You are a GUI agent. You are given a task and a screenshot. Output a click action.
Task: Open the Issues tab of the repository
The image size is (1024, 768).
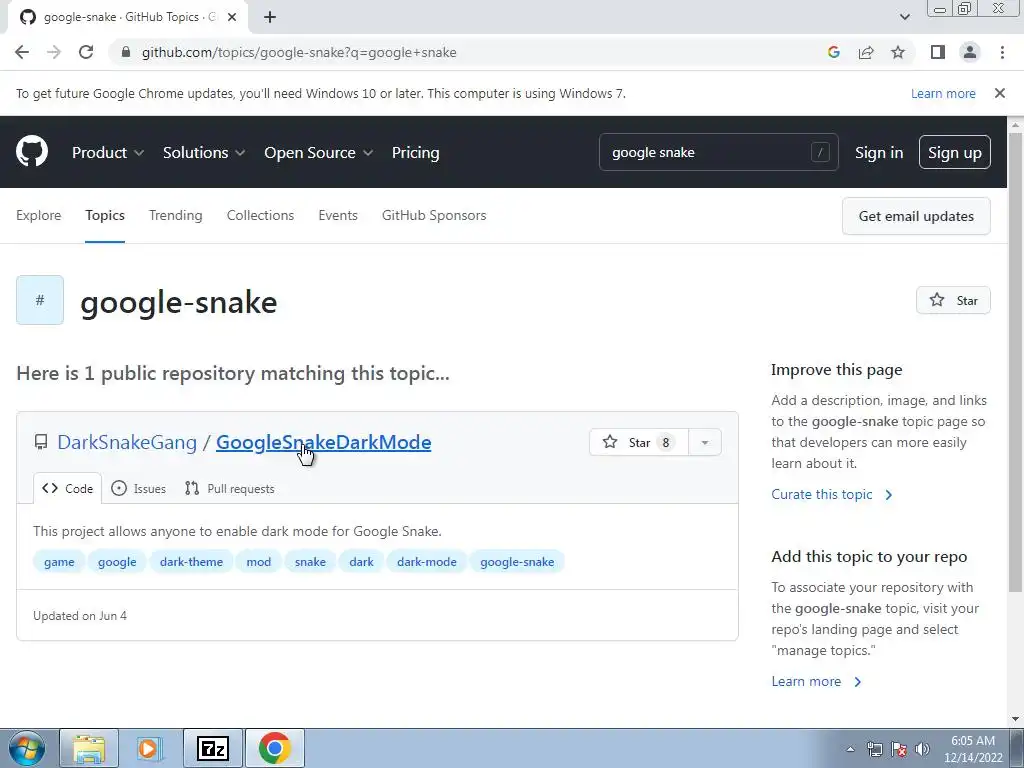(138, 488)
